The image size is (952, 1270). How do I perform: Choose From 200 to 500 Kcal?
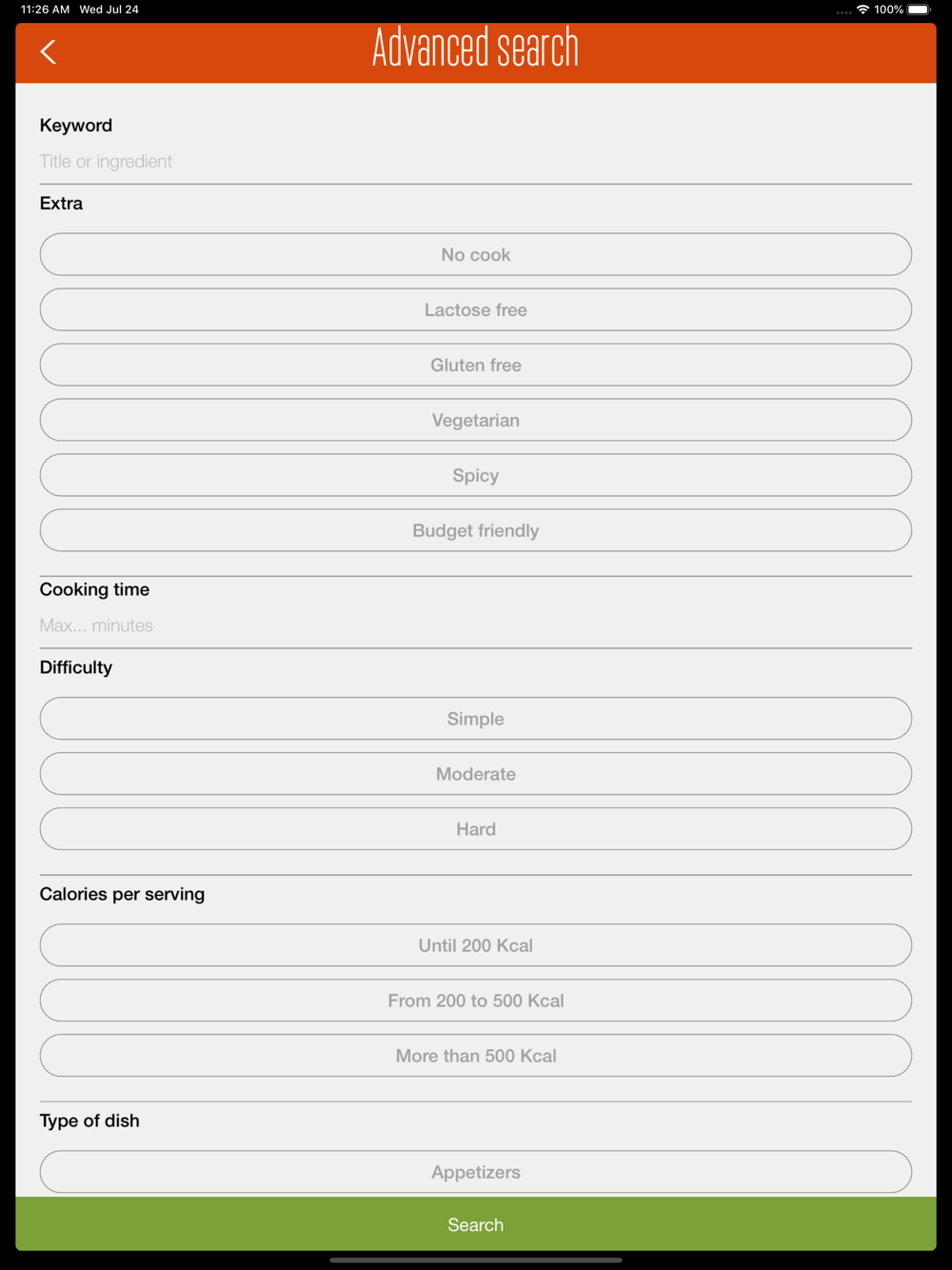pyautogui.click(x=476, y=1001)
